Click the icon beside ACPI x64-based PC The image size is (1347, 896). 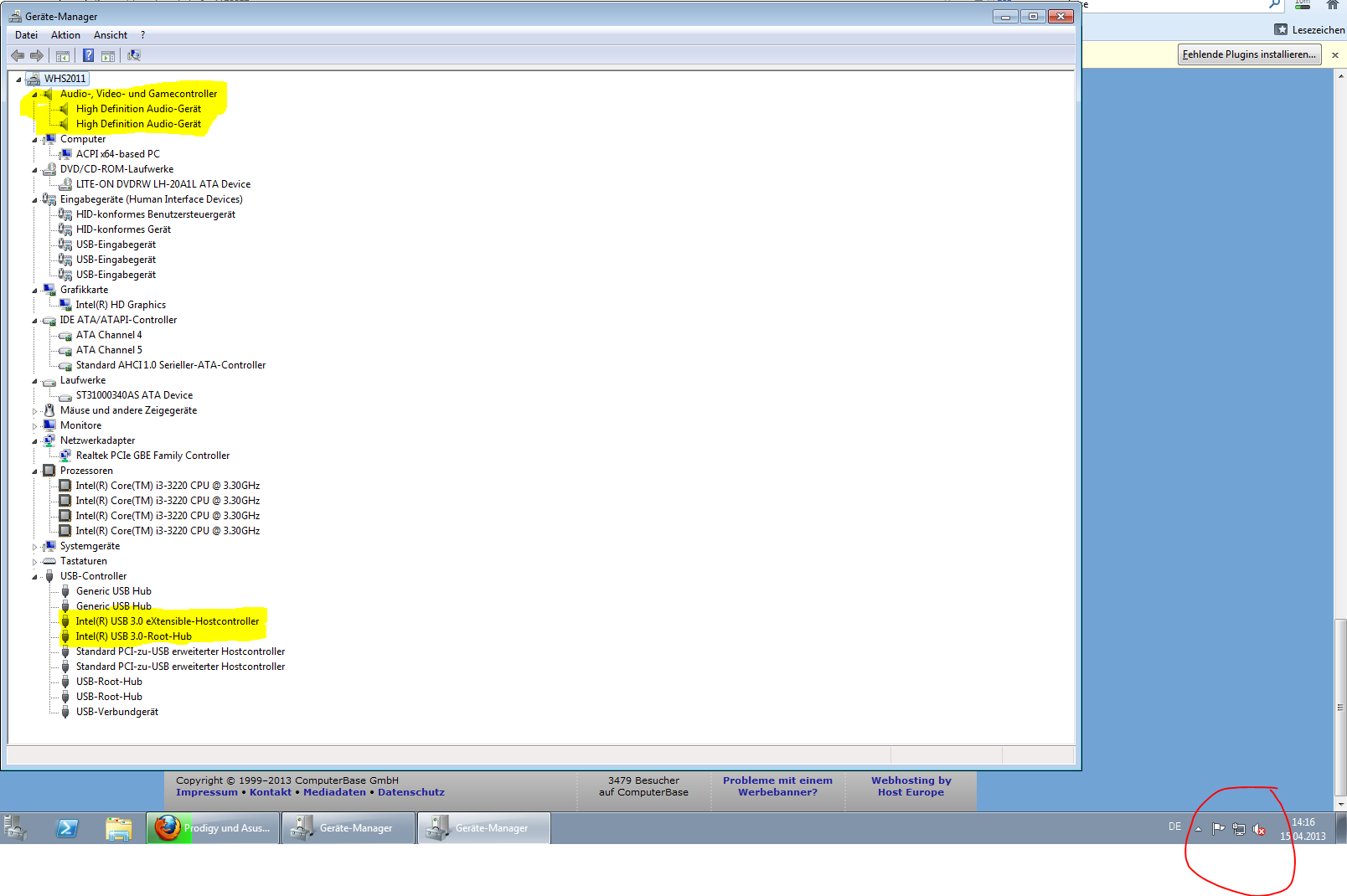pos(65,154)
